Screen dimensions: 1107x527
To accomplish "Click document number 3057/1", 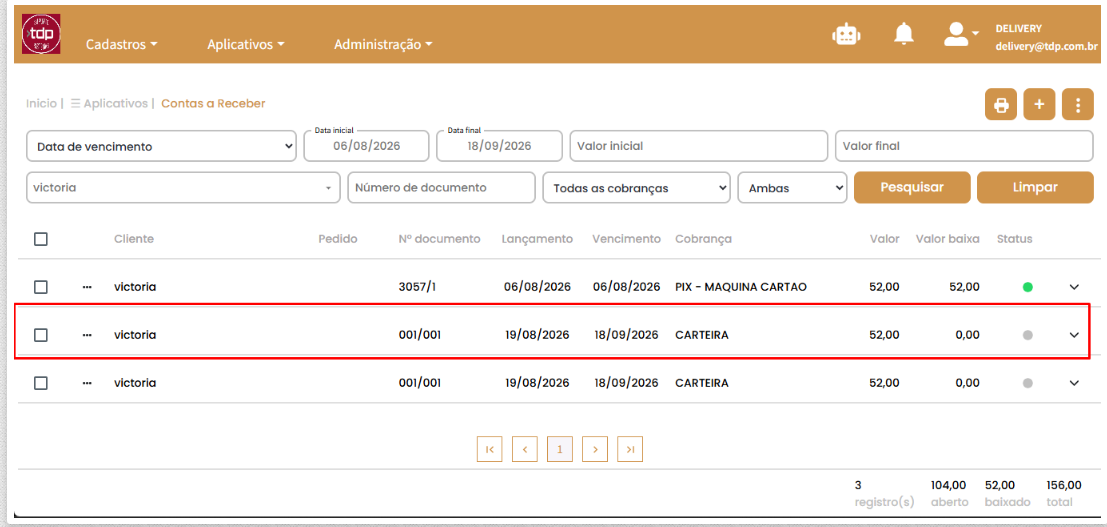I will tap(417, 287).
